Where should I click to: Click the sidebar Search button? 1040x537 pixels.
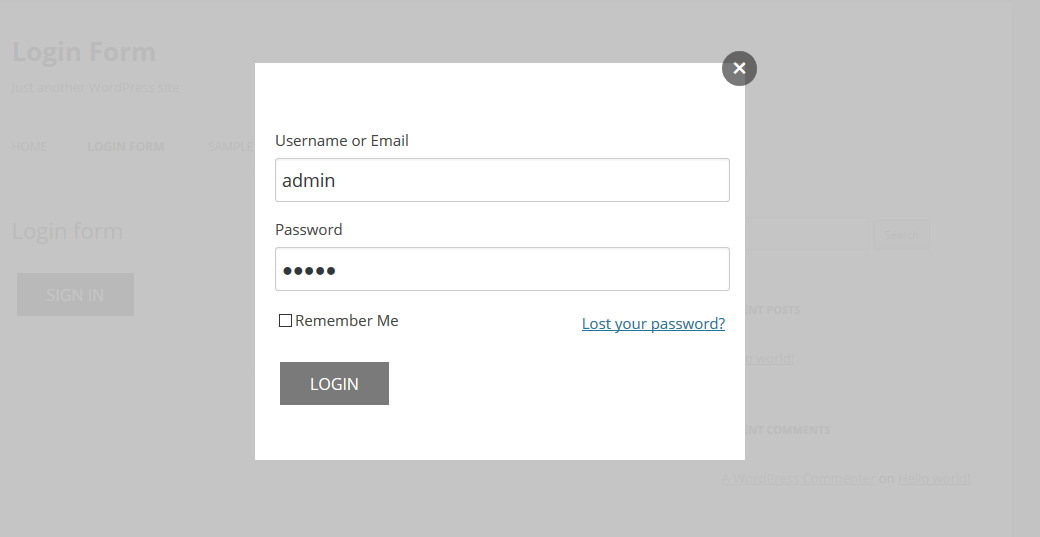click(901, 235)
